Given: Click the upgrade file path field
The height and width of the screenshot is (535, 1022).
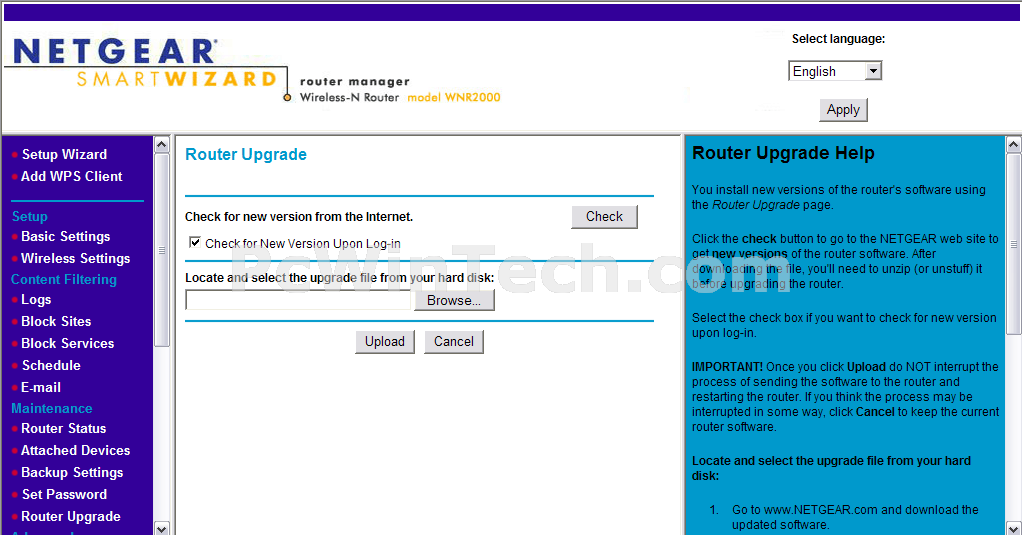Looking at the screenshot, I should click(x=299, y=300).
